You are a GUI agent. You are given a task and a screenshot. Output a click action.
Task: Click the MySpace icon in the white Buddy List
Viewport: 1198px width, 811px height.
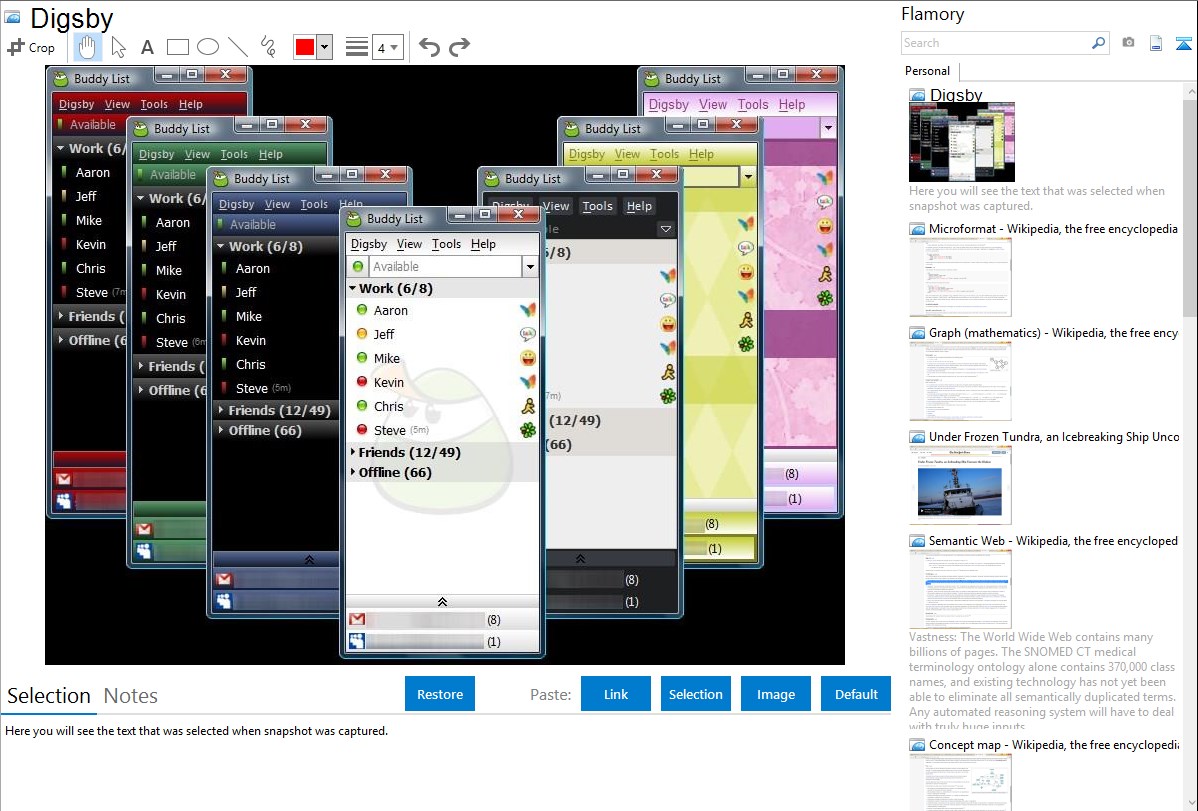click(x=357, y=641)
